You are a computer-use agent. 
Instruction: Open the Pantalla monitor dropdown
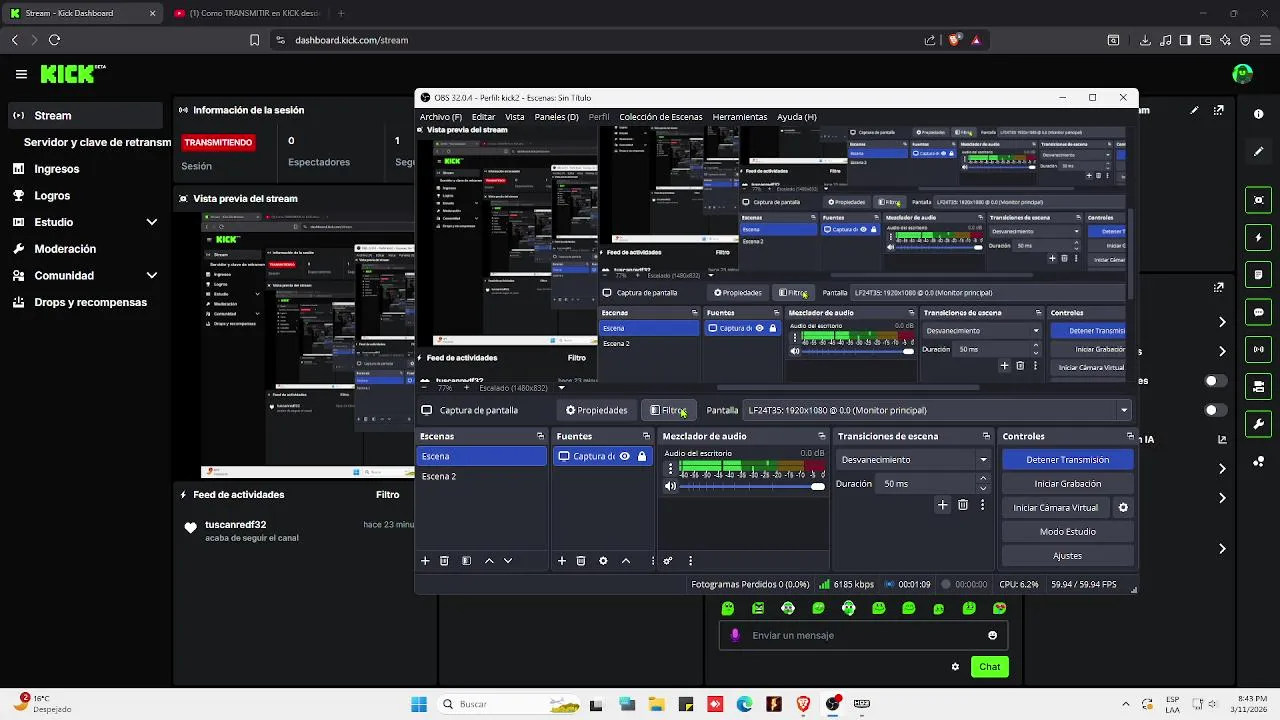coord(936,410)
